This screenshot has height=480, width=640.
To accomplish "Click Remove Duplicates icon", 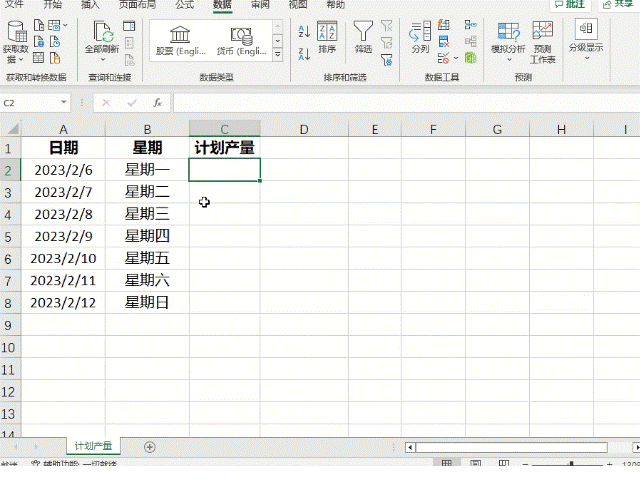I will 444,41.
